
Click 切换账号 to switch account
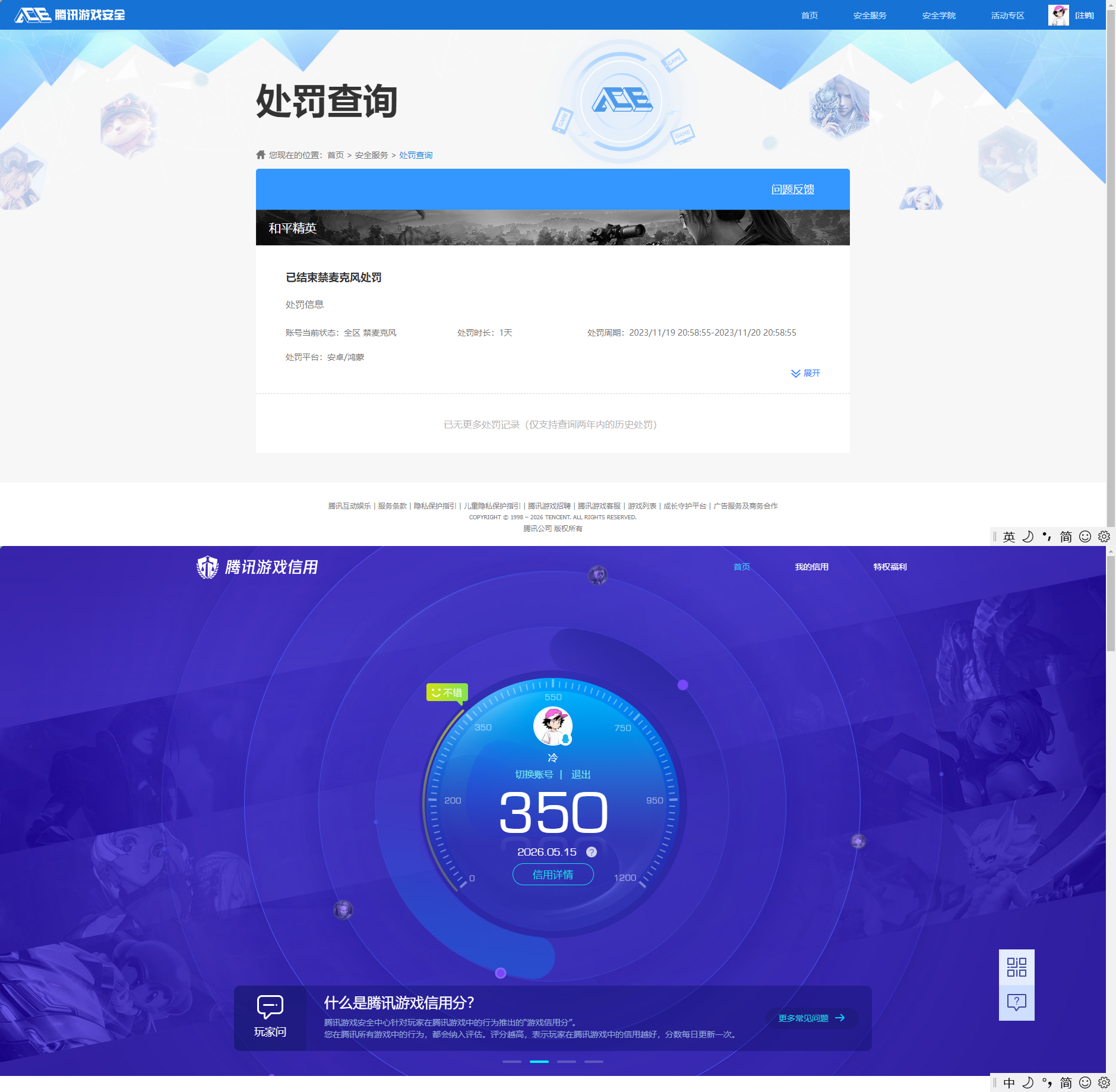(x=534, y=775)
